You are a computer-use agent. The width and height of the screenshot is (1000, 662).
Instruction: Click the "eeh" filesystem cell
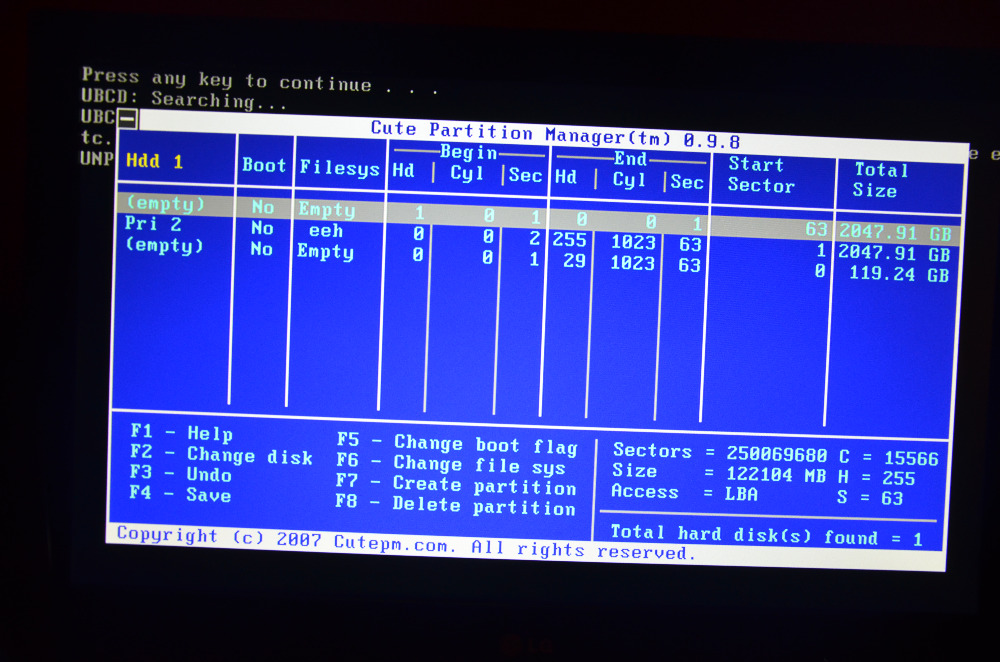click(326, 230)
